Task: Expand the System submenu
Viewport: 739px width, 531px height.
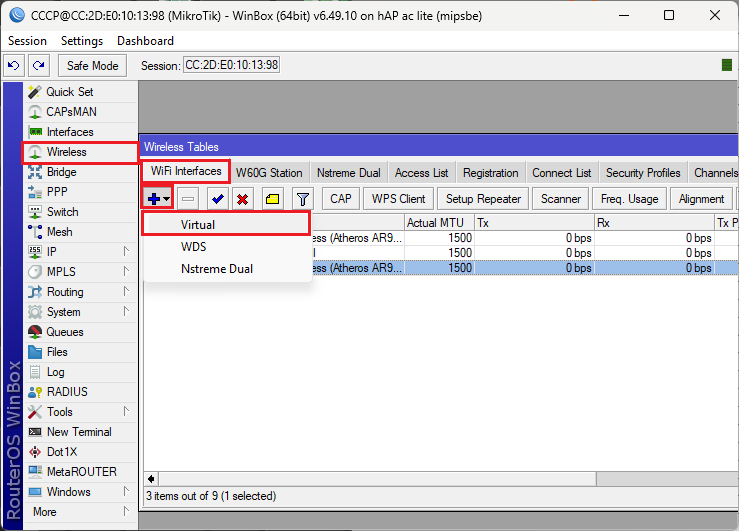Action: (x=80, y=312)
